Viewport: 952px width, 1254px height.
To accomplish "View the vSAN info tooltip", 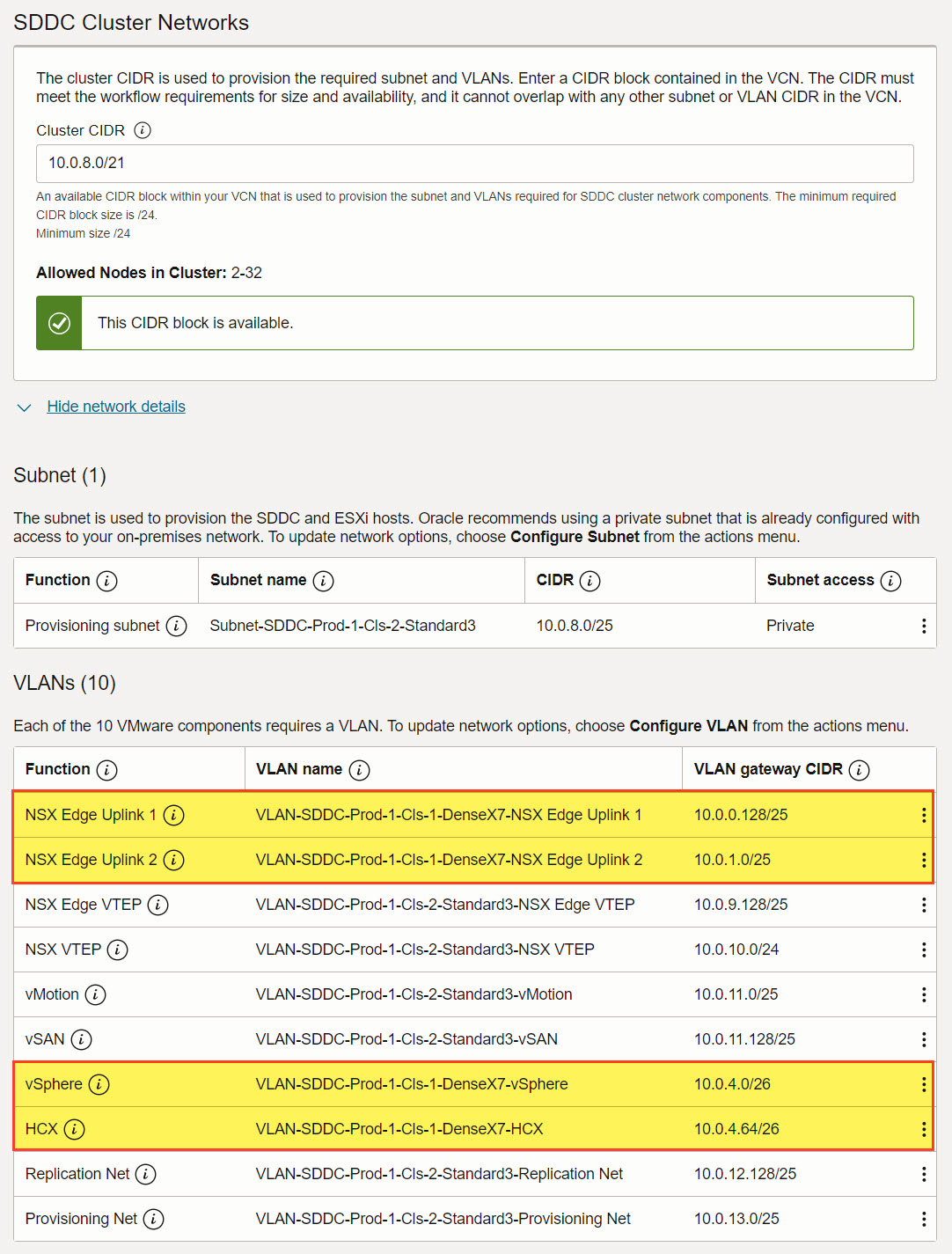I will coord(83,1039).
